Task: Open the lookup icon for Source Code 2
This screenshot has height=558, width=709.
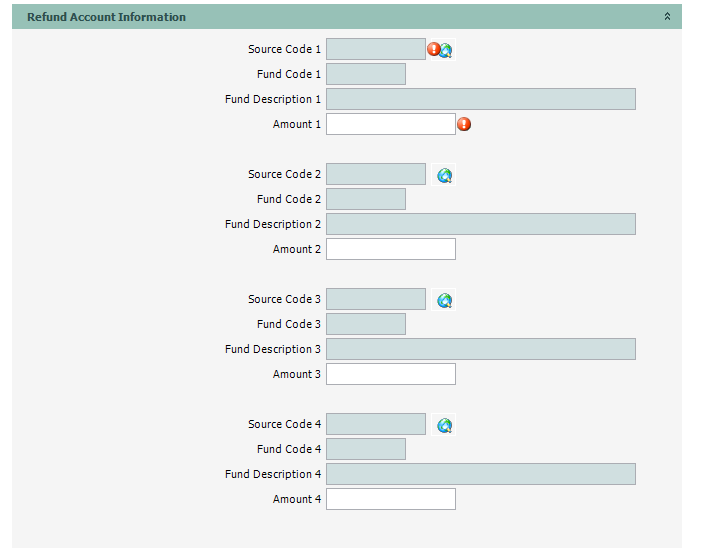Action: pyautogui.click(x=445, y=175)
